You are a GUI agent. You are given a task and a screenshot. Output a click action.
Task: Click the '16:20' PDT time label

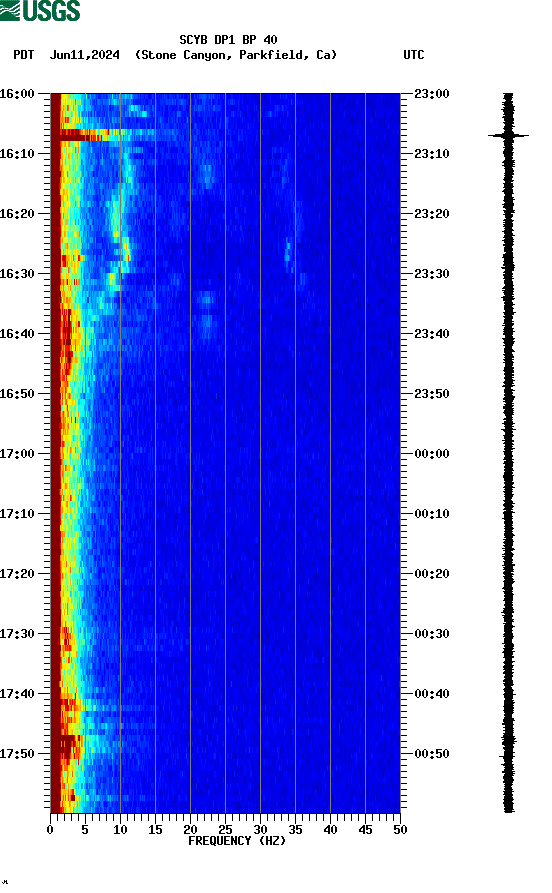pos(17,214)
